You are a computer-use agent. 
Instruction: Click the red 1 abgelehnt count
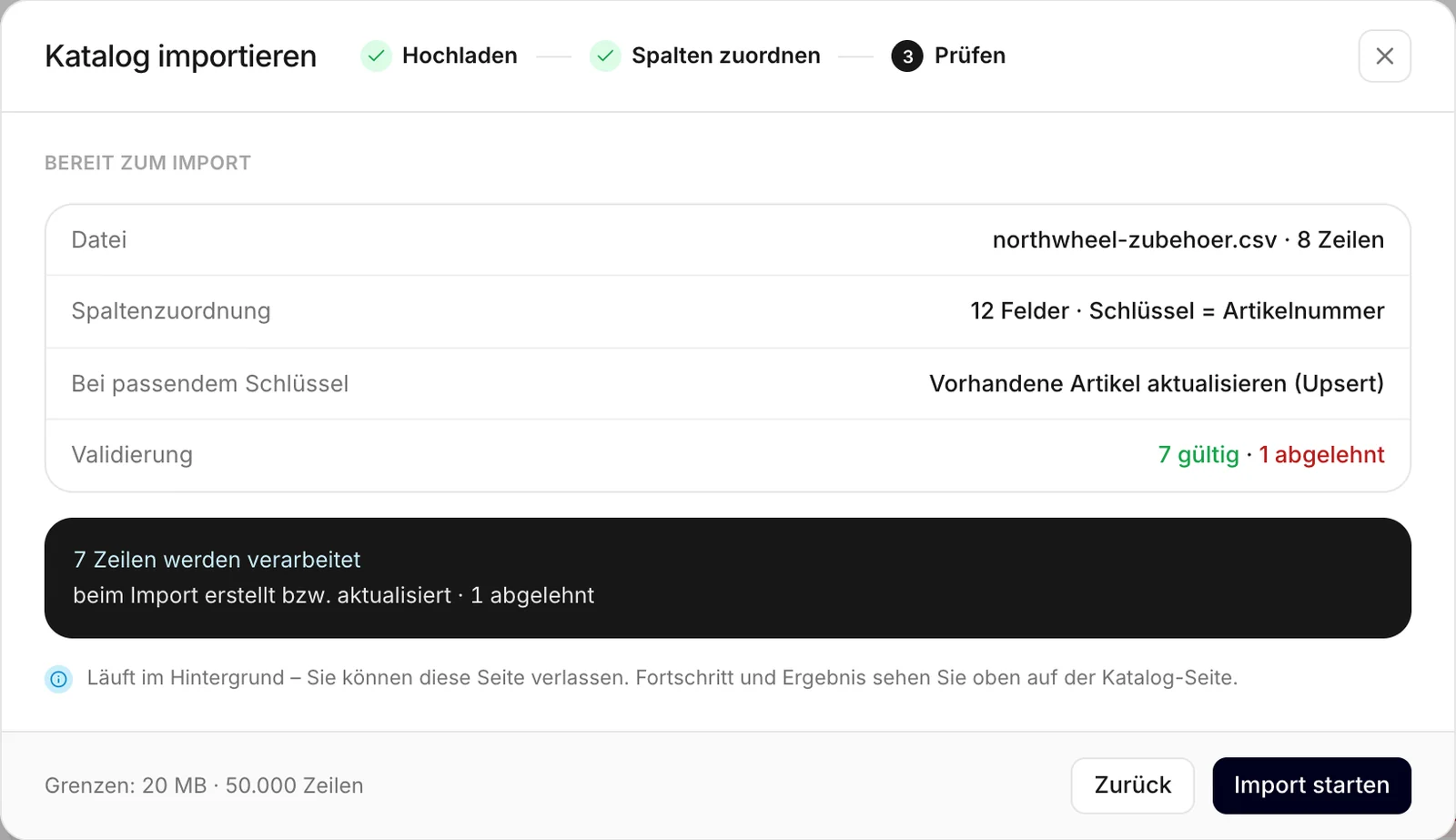click(1321, 455)
